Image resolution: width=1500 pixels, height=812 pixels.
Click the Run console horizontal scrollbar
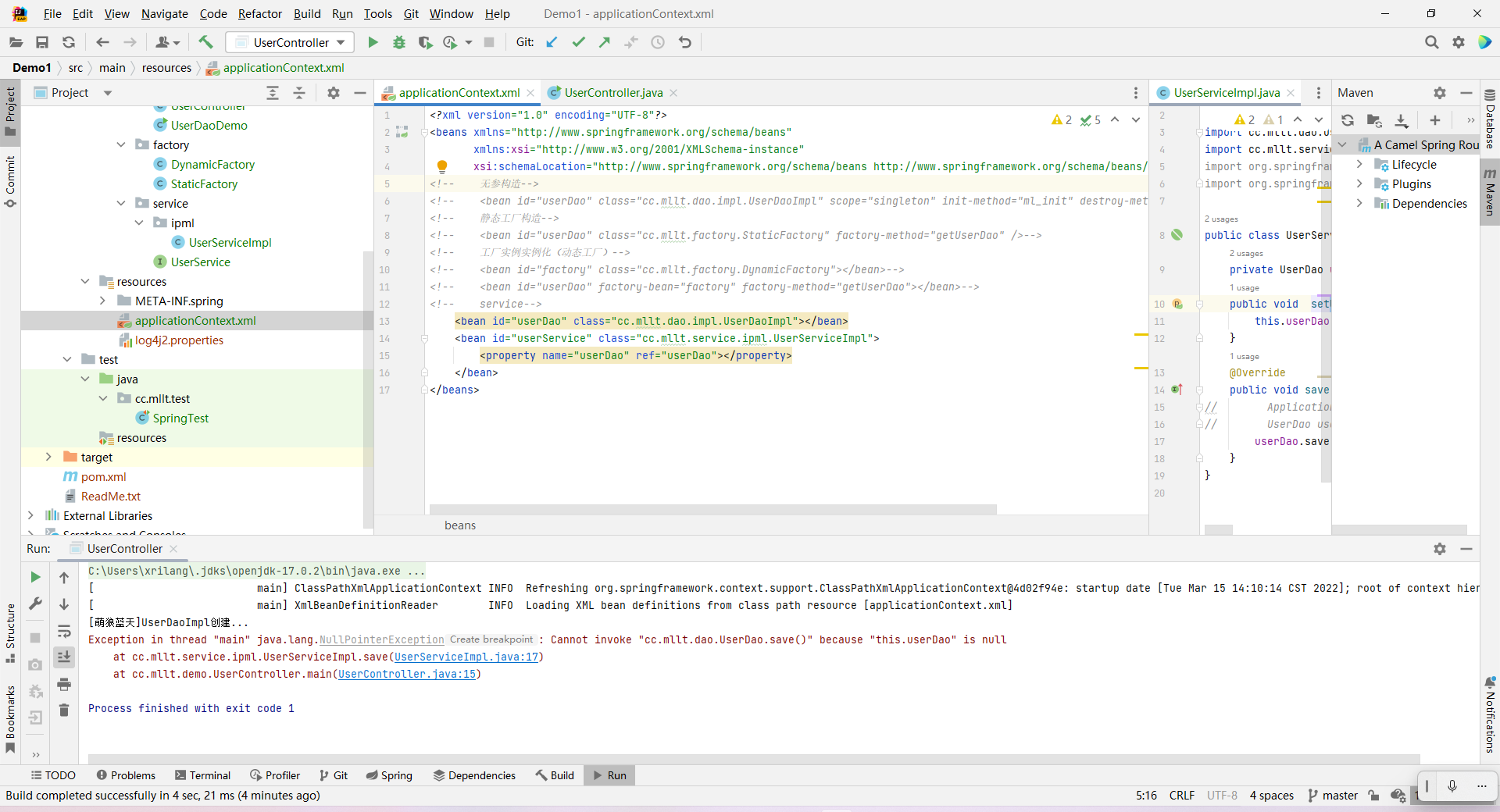tap(754, 758)
